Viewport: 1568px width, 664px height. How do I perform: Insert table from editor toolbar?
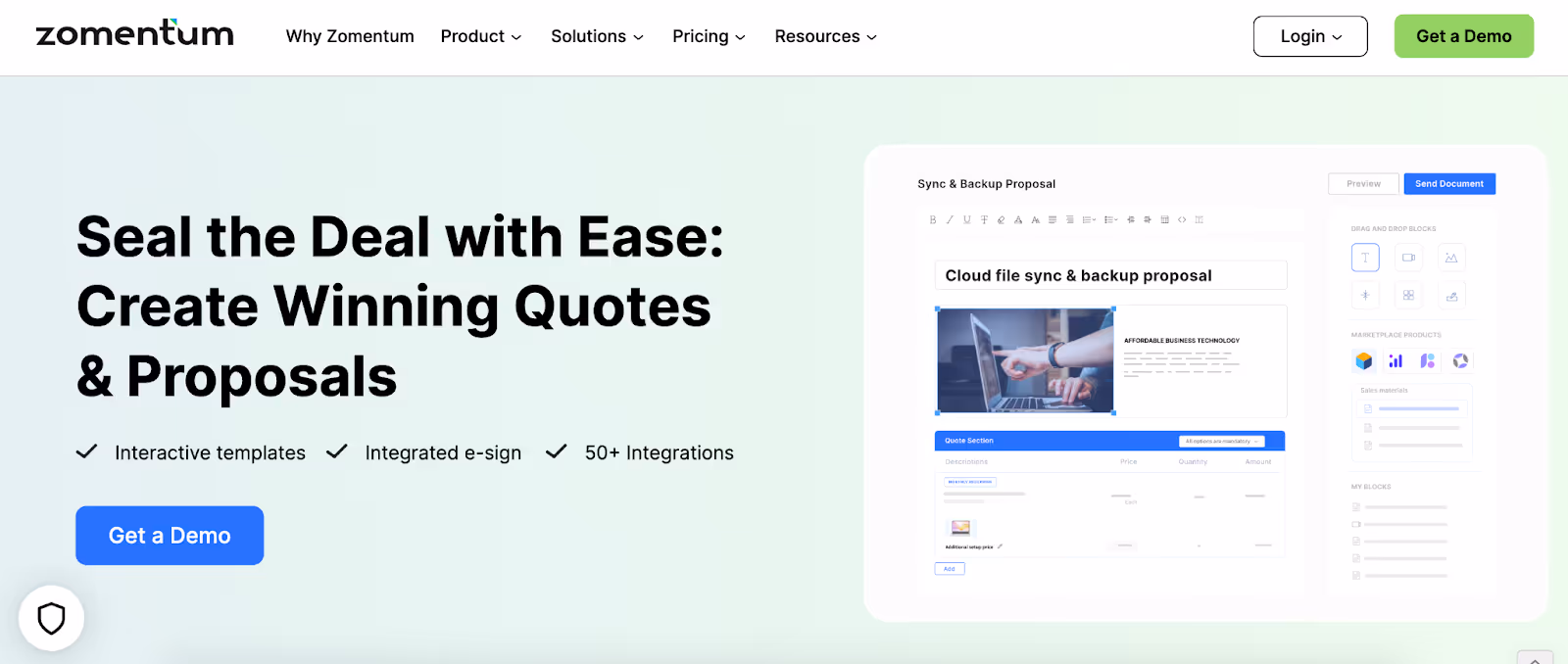pyautogui.click(x=1164, y=219)
